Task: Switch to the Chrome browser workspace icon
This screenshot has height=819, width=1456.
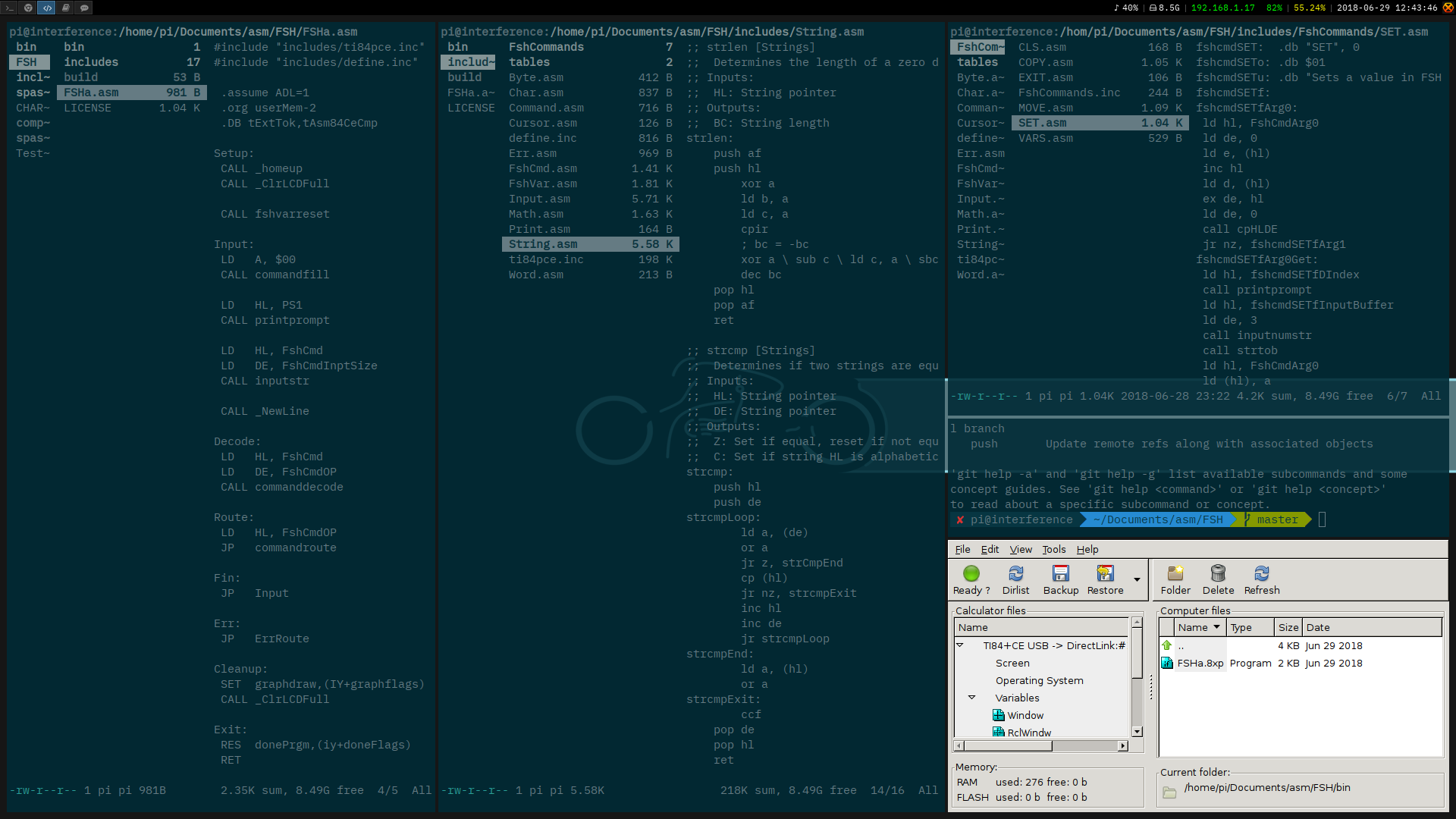Action: pyautogui.click(x=28, y=8)
